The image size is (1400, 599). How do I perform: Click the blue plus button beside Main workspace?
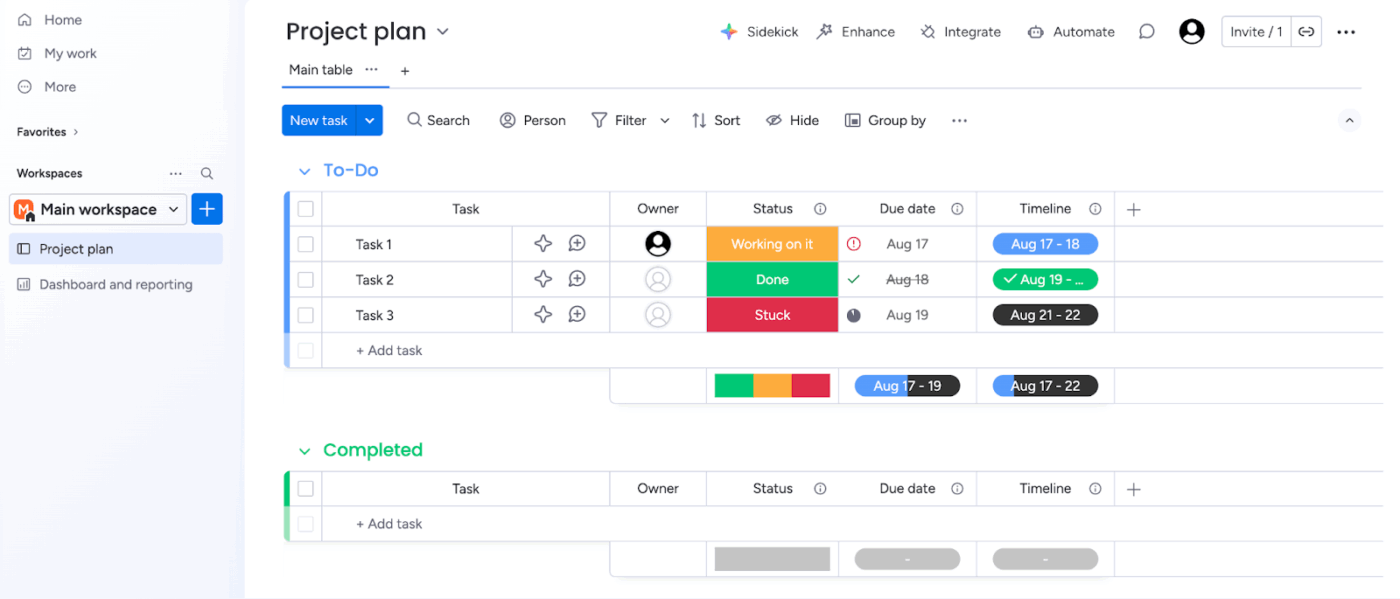pyautogui.click(x=207, y=209)
